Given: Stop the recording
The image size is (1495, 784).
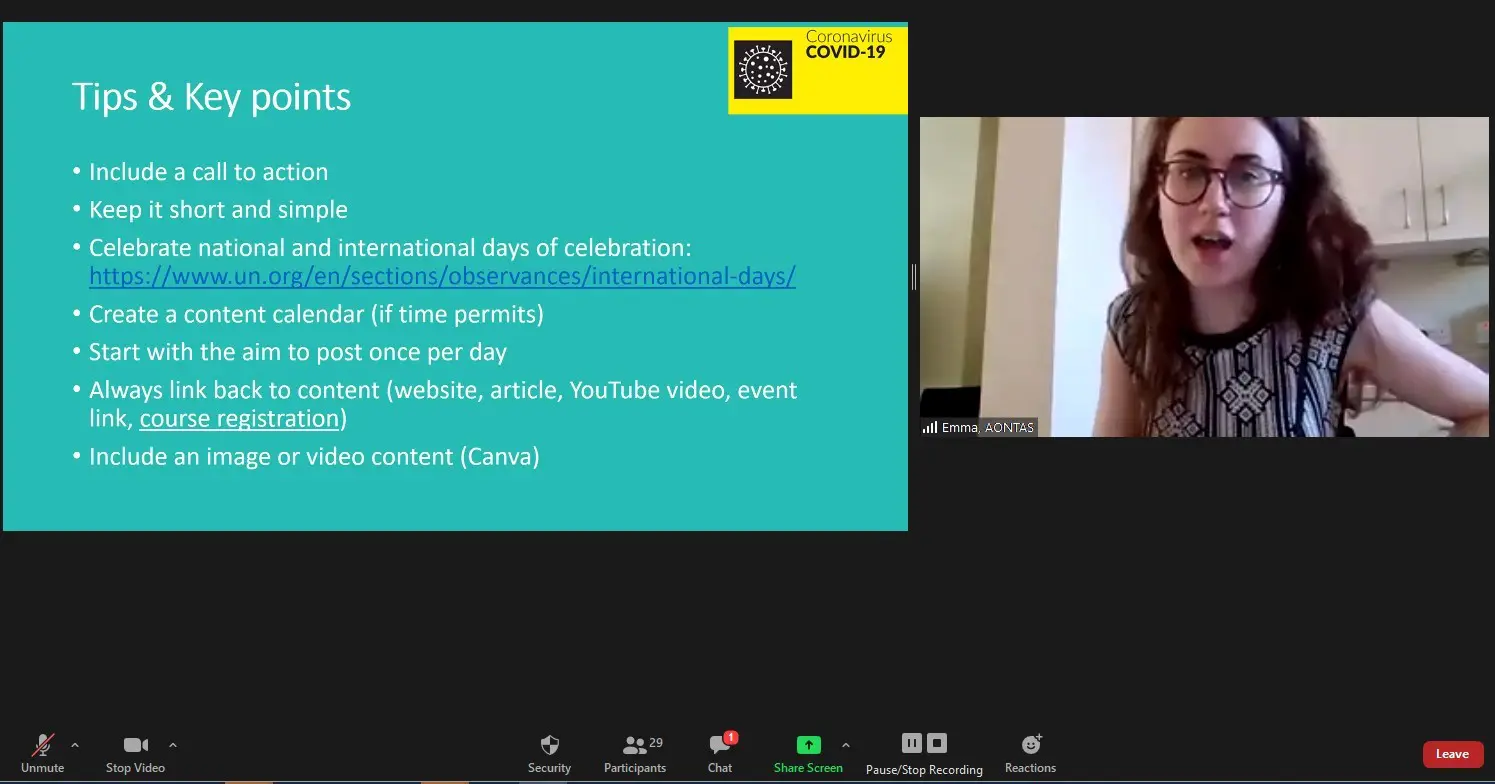Looking at the screenshot, I should click(x=937, y=743).
